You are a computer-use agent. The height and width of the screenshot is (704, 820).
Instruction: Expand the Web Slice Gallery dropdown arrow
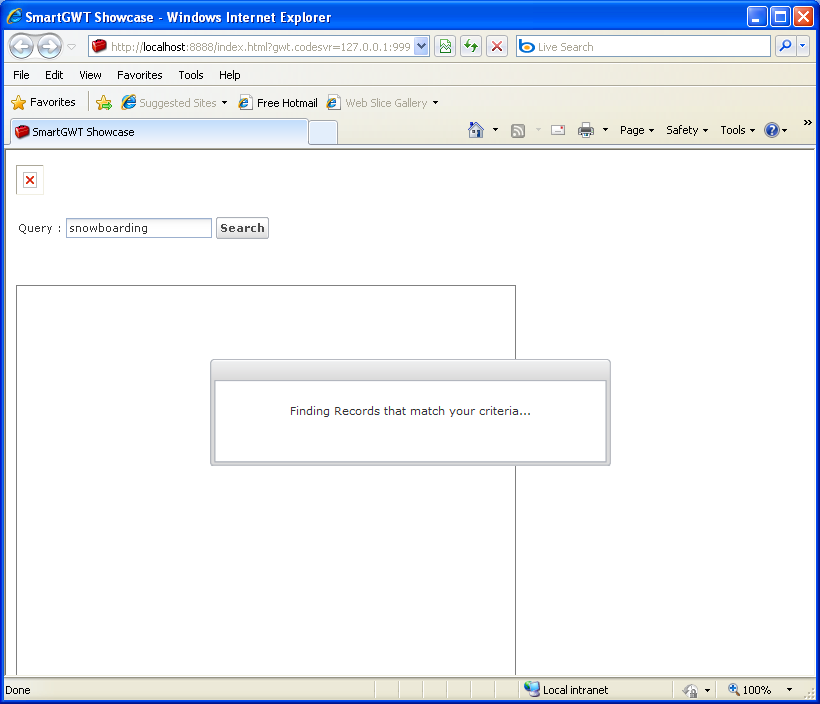coord(435,103)
